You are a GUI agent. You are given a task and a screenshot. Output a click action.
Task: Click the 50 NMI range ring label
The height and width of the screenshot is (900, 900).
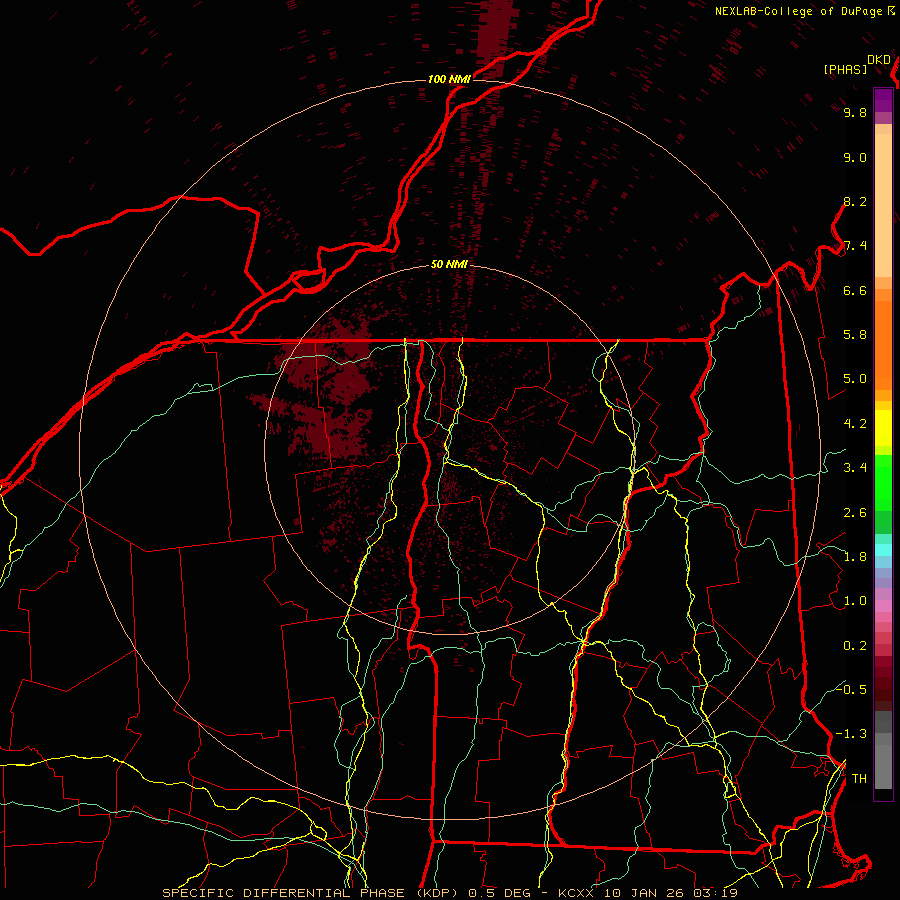pyautogui.click(x=449, y=265)
